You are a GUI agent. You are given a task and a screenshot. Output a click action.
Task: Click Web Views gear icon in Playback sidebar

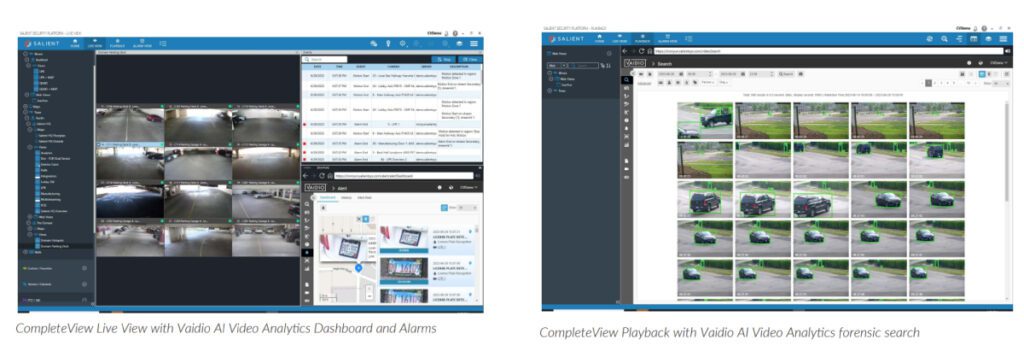point(609,54)
